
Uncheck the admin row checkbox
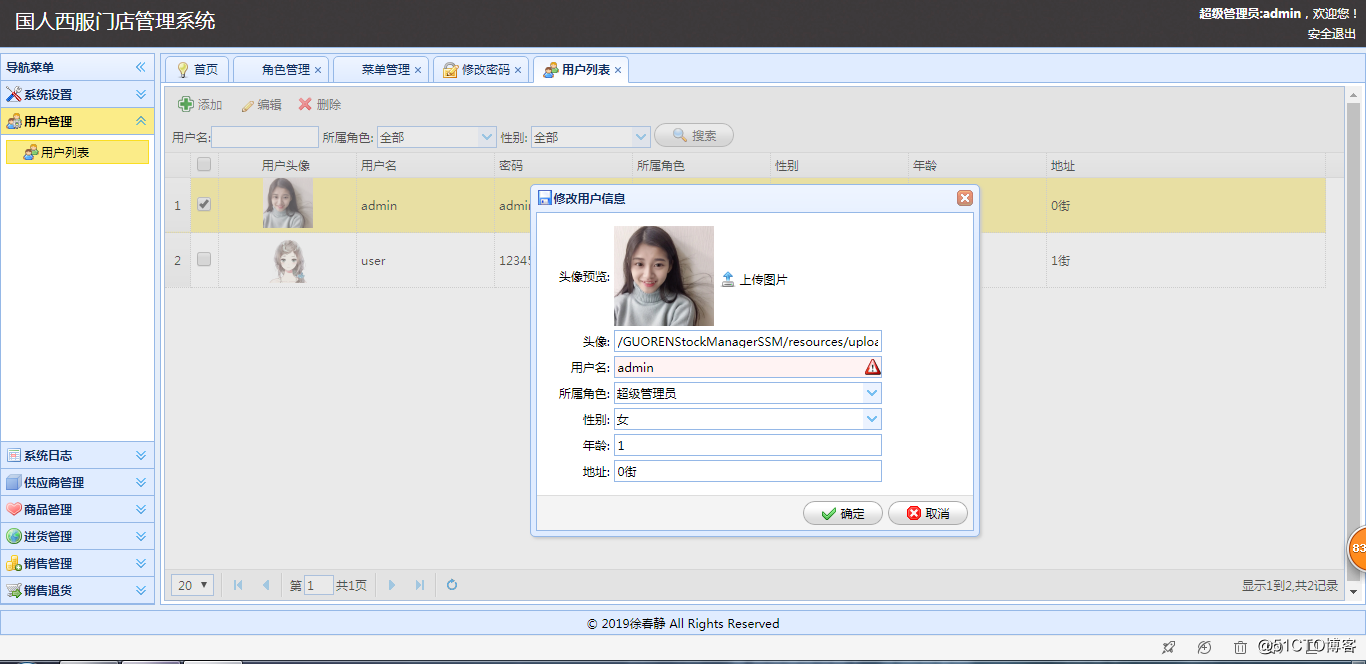(x=204, y=204)
